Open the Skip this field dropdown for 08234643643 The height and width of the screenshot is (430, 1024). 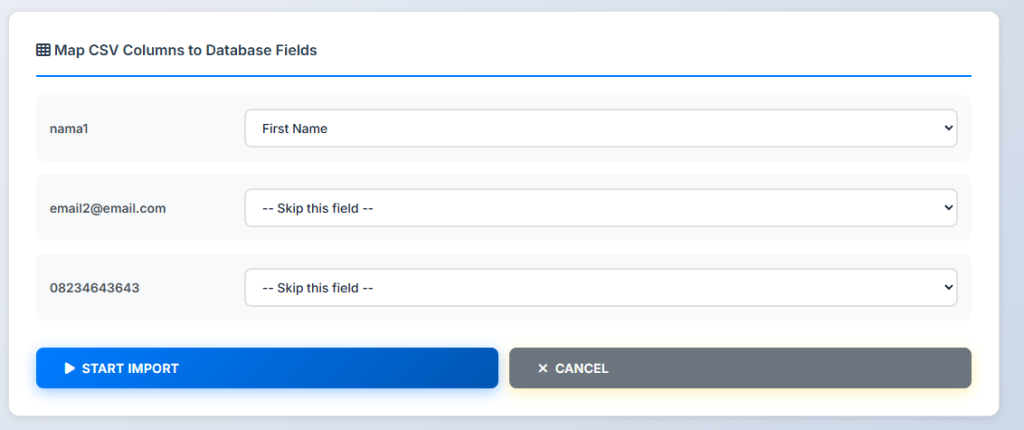tap(600, 288)
